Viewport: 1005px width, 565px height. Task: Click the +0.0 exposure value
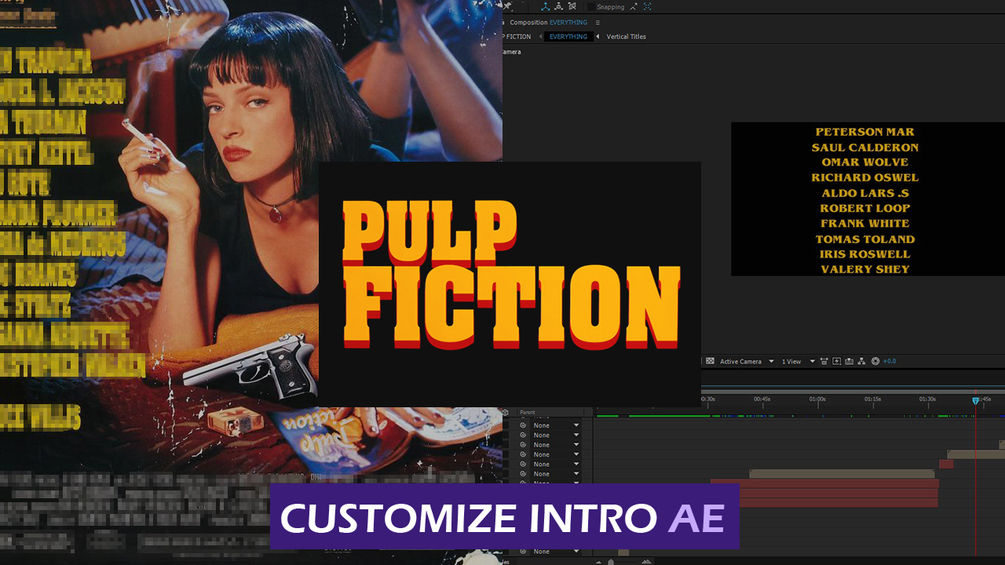click(x=890, y=361)
